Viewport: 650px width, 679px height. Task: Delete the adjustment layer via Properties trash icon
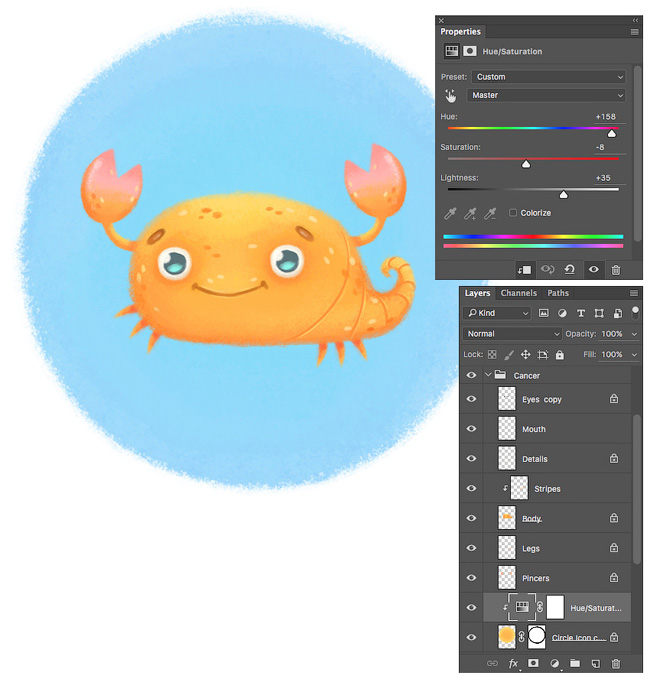(616, 269)
